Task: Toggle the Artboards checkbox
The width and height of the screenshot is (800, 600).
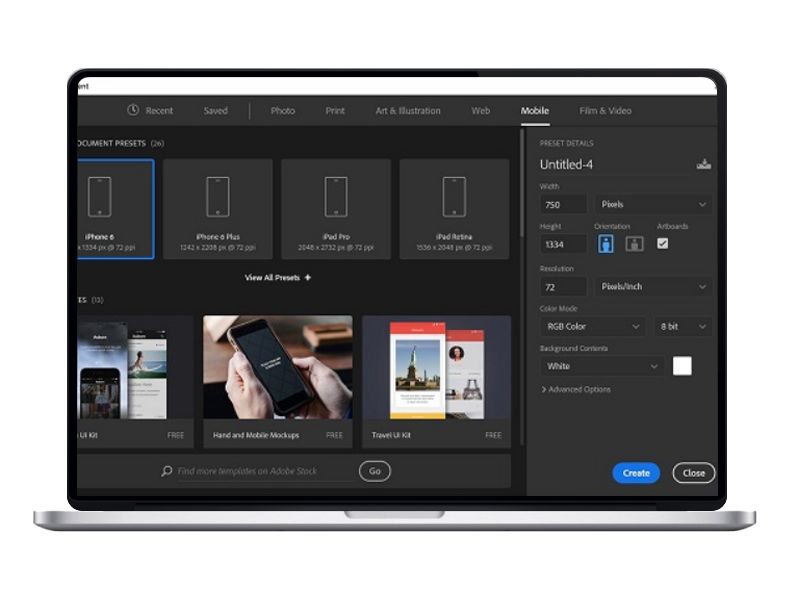Action: (662, 244)
